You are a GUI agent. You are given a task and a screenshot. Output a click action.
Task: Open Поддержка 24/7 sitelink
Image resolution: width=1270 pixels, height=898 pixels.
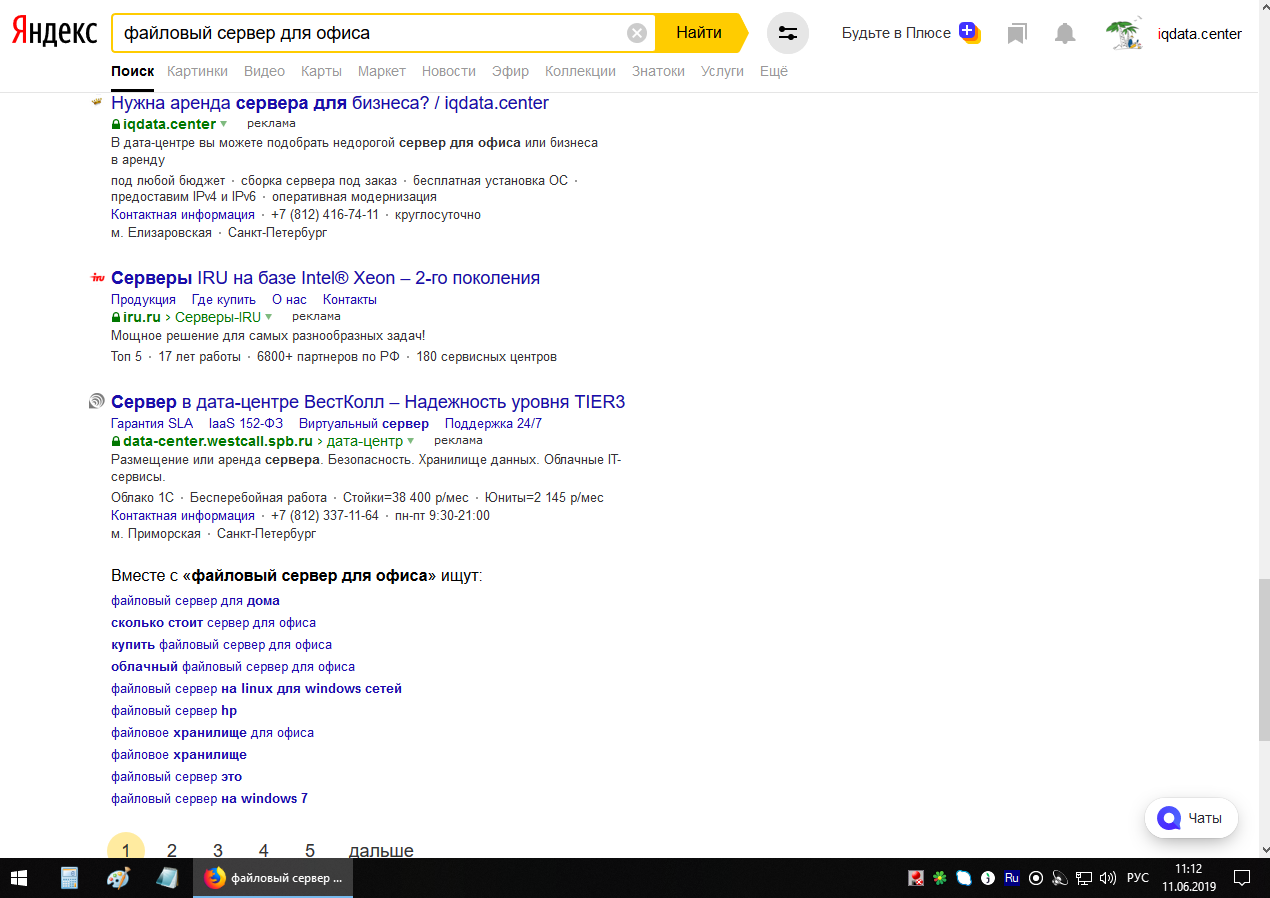pos(493,423)
